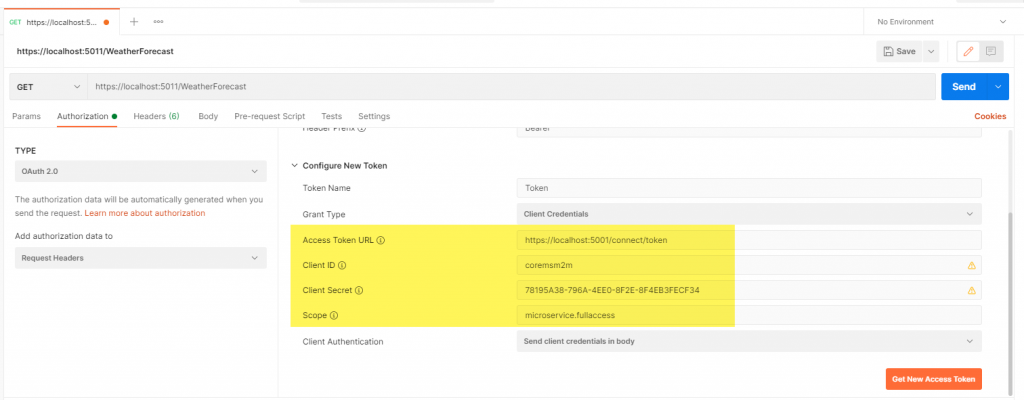Switch to the Tests tab
The image size is (1024, 400).
coord(331,116)
